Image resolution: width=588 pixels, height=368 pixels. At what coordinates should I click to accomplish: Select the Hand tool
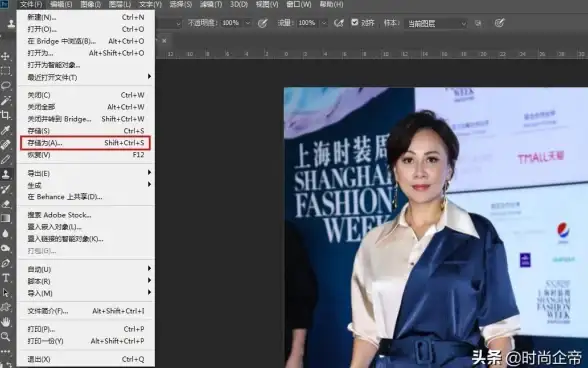click(6, 322)
